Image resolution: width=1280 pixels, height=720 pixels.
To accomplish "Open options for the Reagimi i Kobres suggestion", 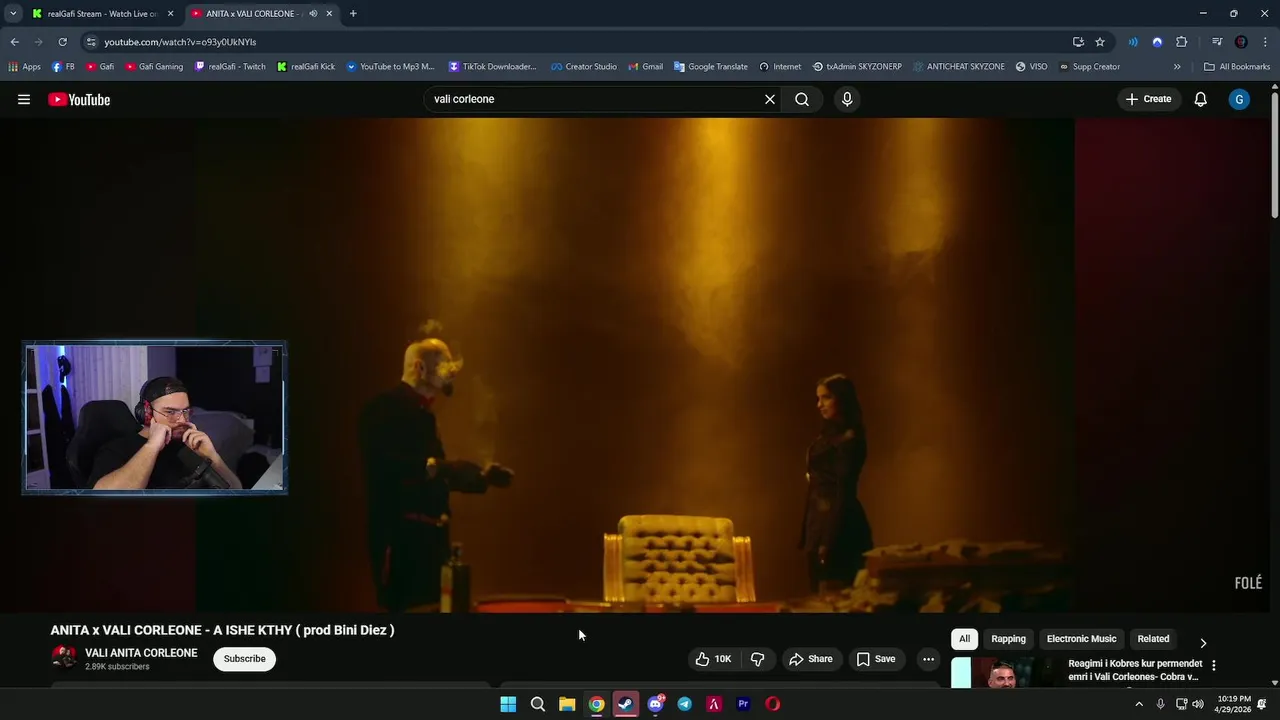I will pos(1213,665).
